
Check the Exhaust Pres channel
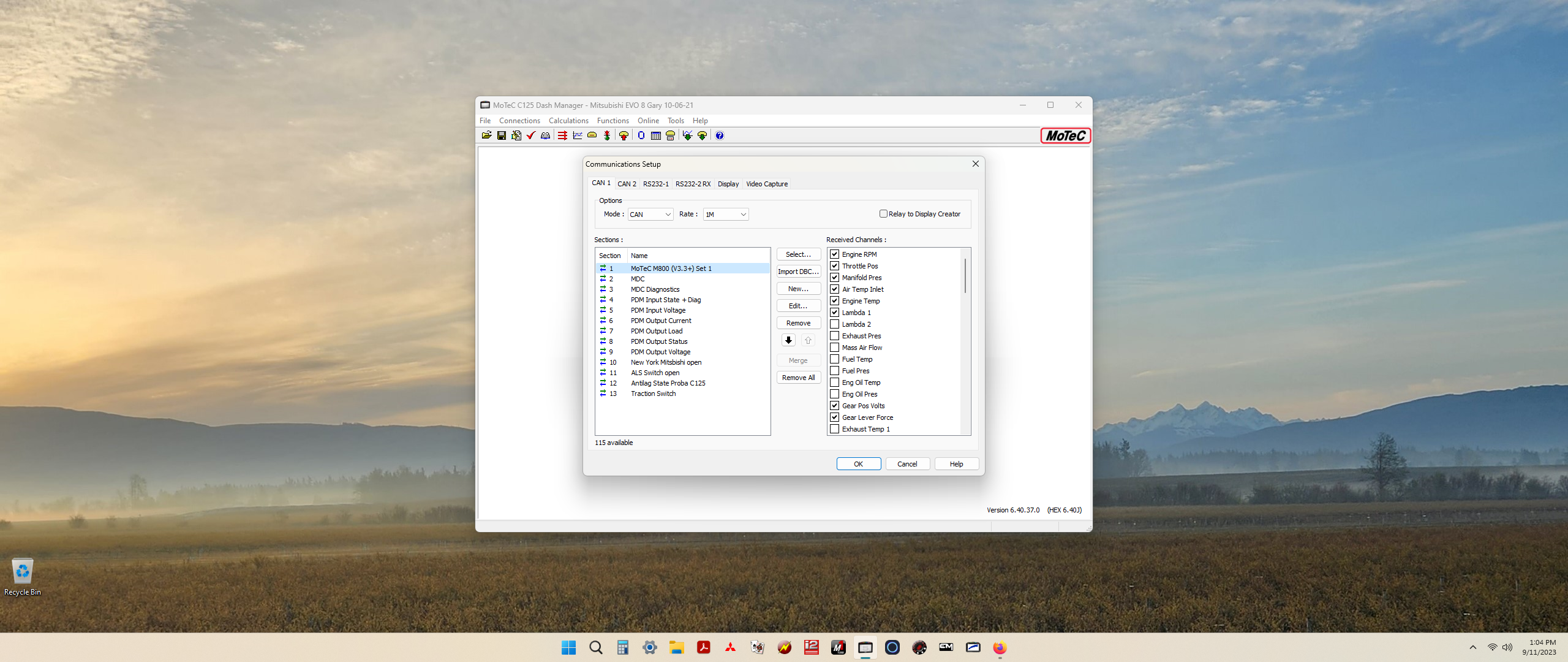pyautogui.click(x=834, y=335)
